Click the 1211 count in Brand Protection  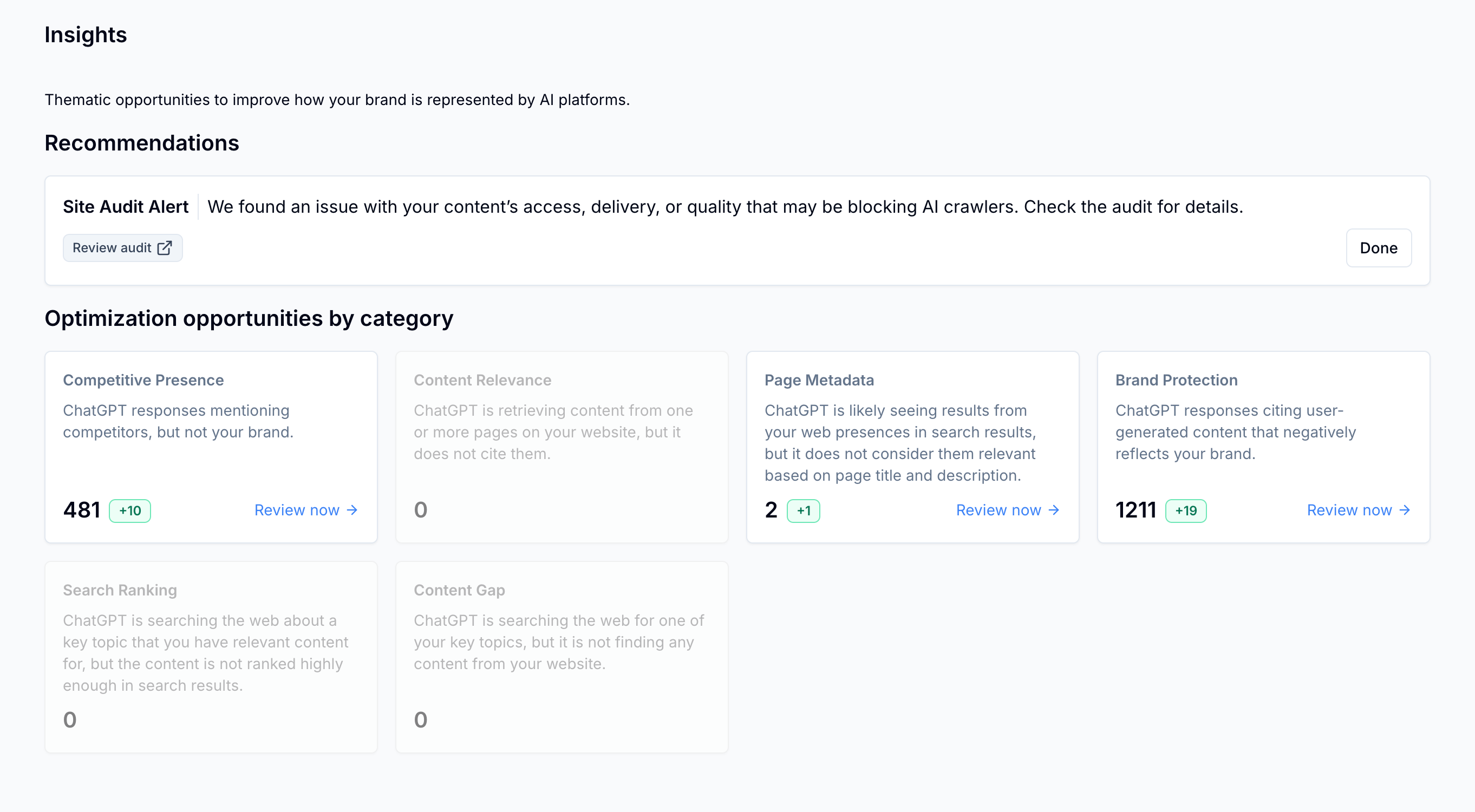pos(1135,510)
